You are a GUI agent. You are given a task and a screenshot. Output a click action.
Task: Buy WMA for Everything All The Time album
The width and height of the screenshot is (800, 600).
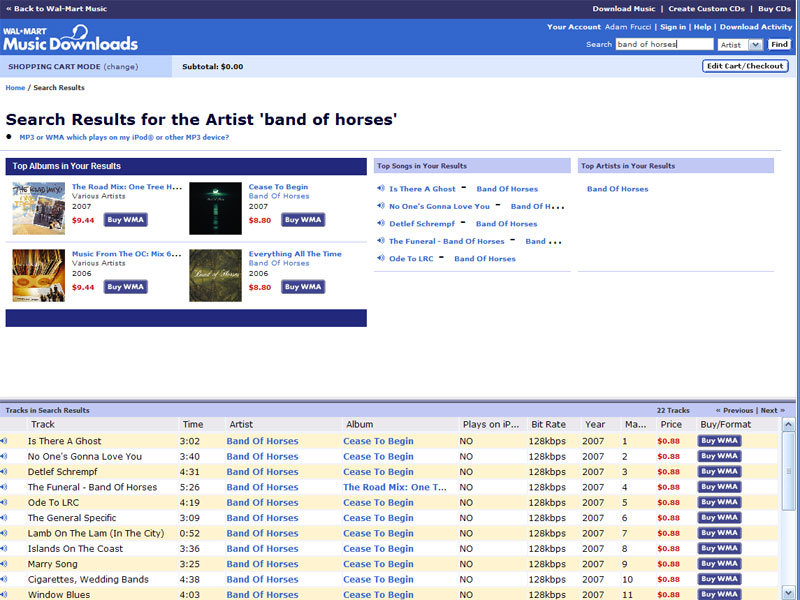[303, 287]
